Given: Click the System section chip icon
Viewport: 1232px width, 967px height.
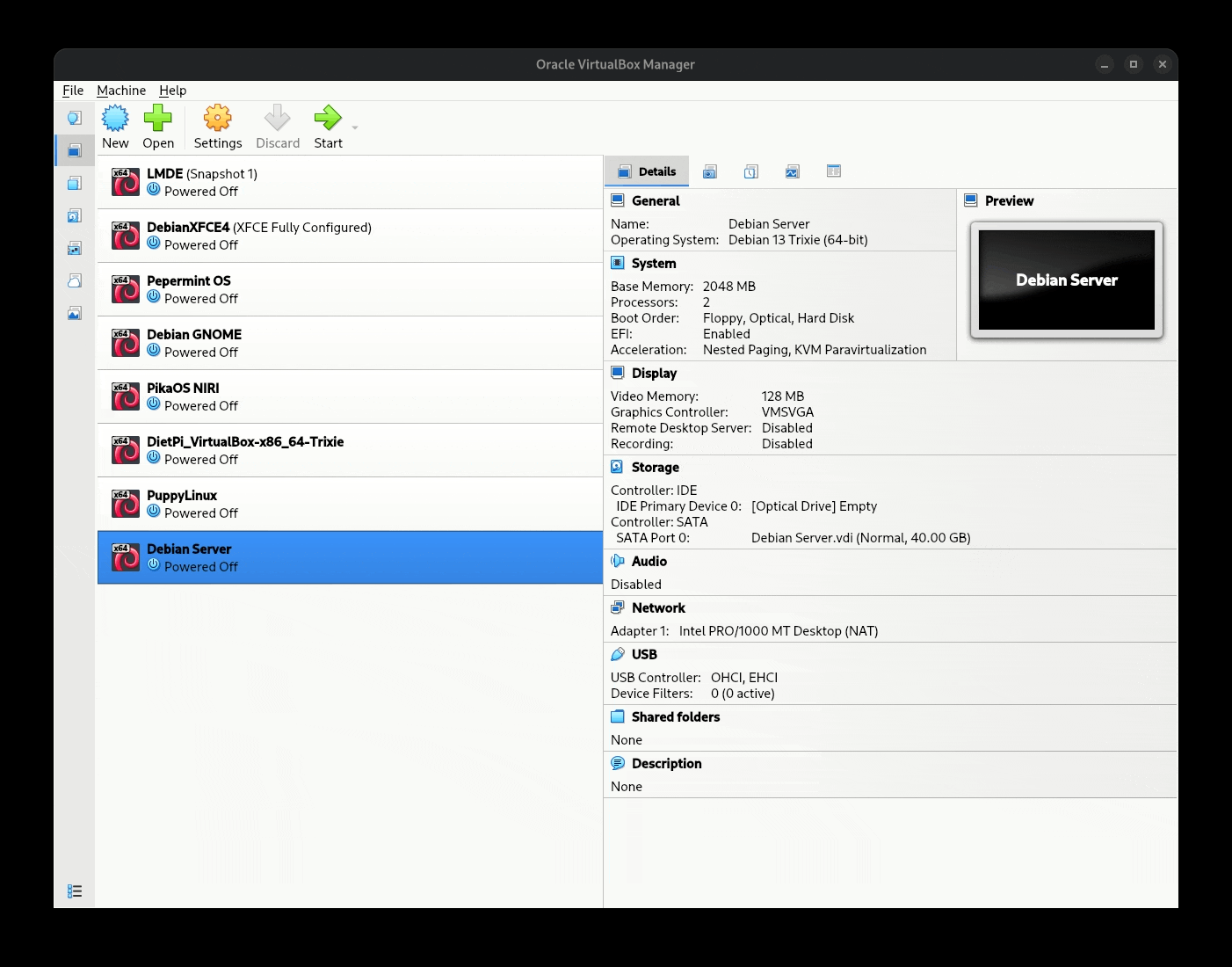Looking at the screenshot, I should pyautogui.click(x=618, y=263).
